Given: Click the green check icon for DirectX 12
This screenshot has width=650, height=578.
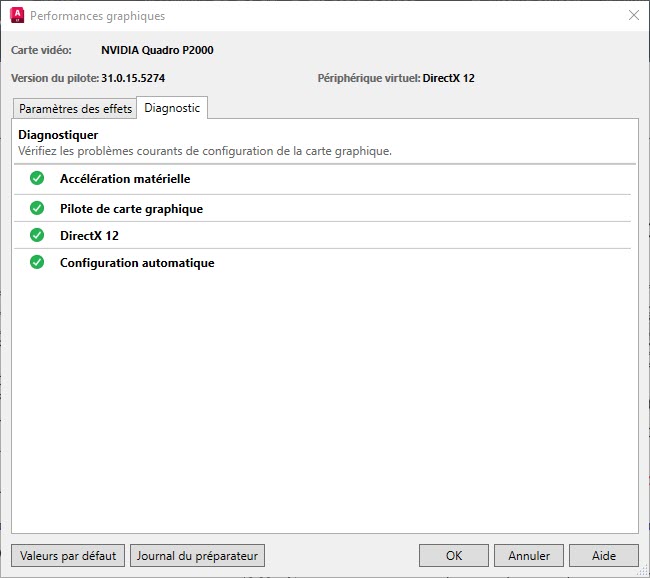Looking at the screenshot, I should 37,236.
